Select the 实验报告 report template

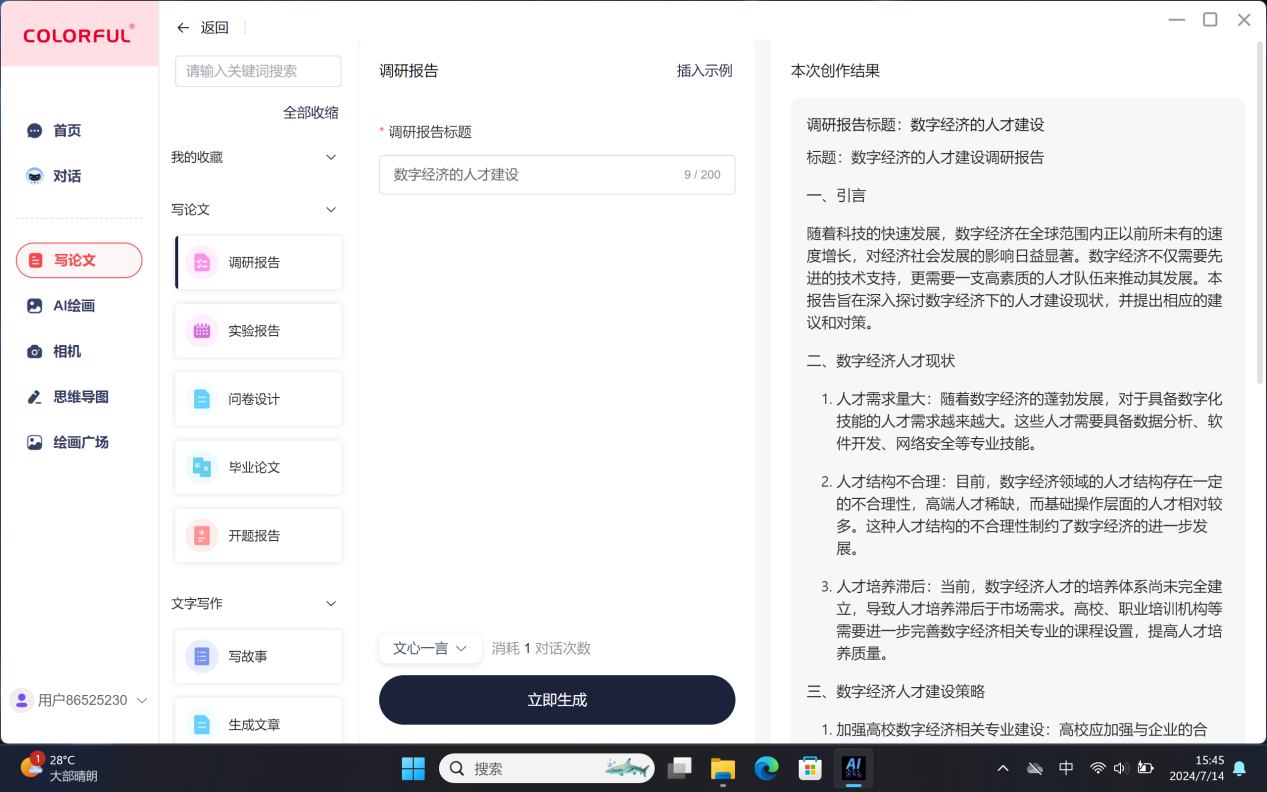click(x=257, y=330)
